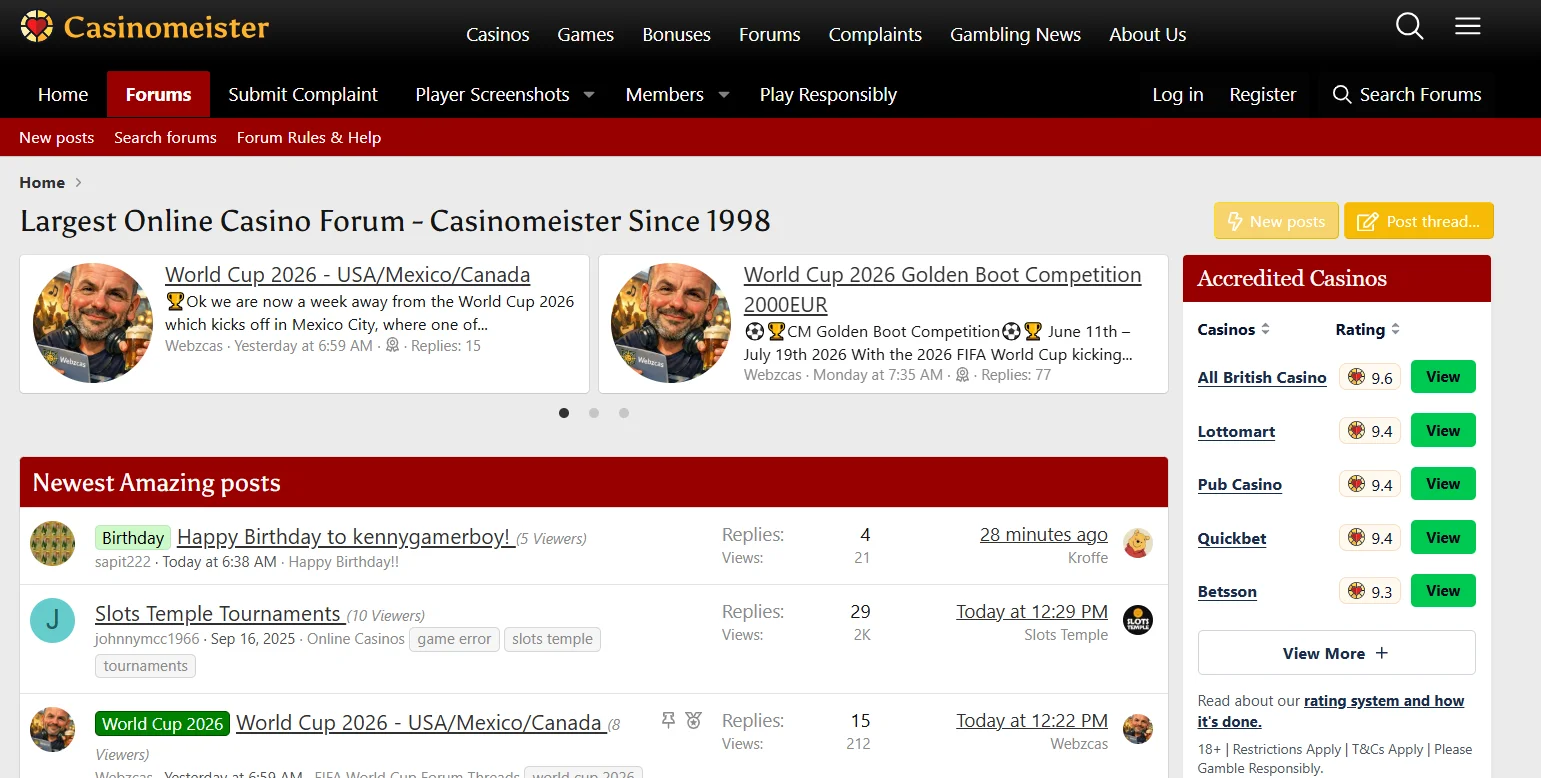The width and height of the screenshot is (1541, 778).
Task: Click Register link
Action: click(x=1262, y=94)
